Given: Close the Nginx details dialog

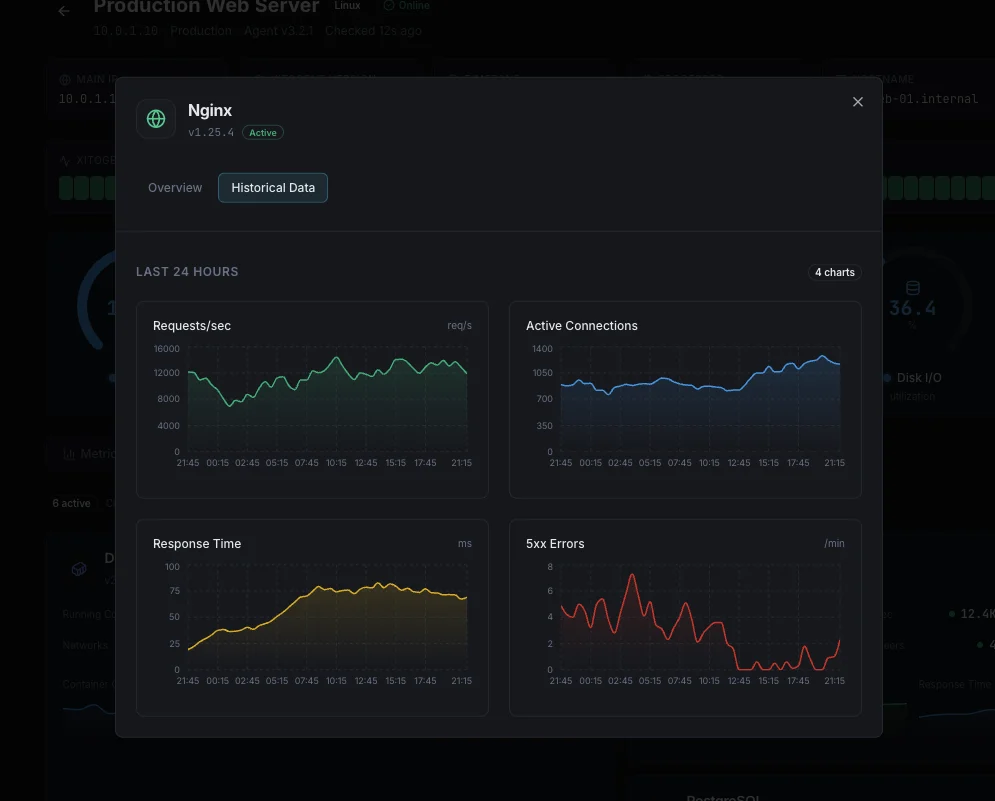Looking at the screenshot, I should (x=857, y=102).
